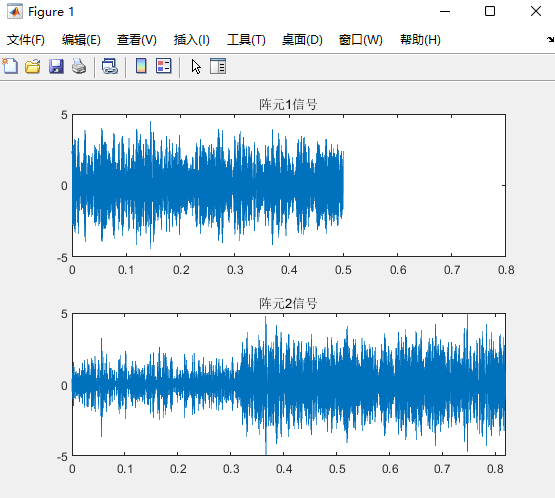Insert a legend using the toolbar icon
555x498 pixels.
(164, 66)
